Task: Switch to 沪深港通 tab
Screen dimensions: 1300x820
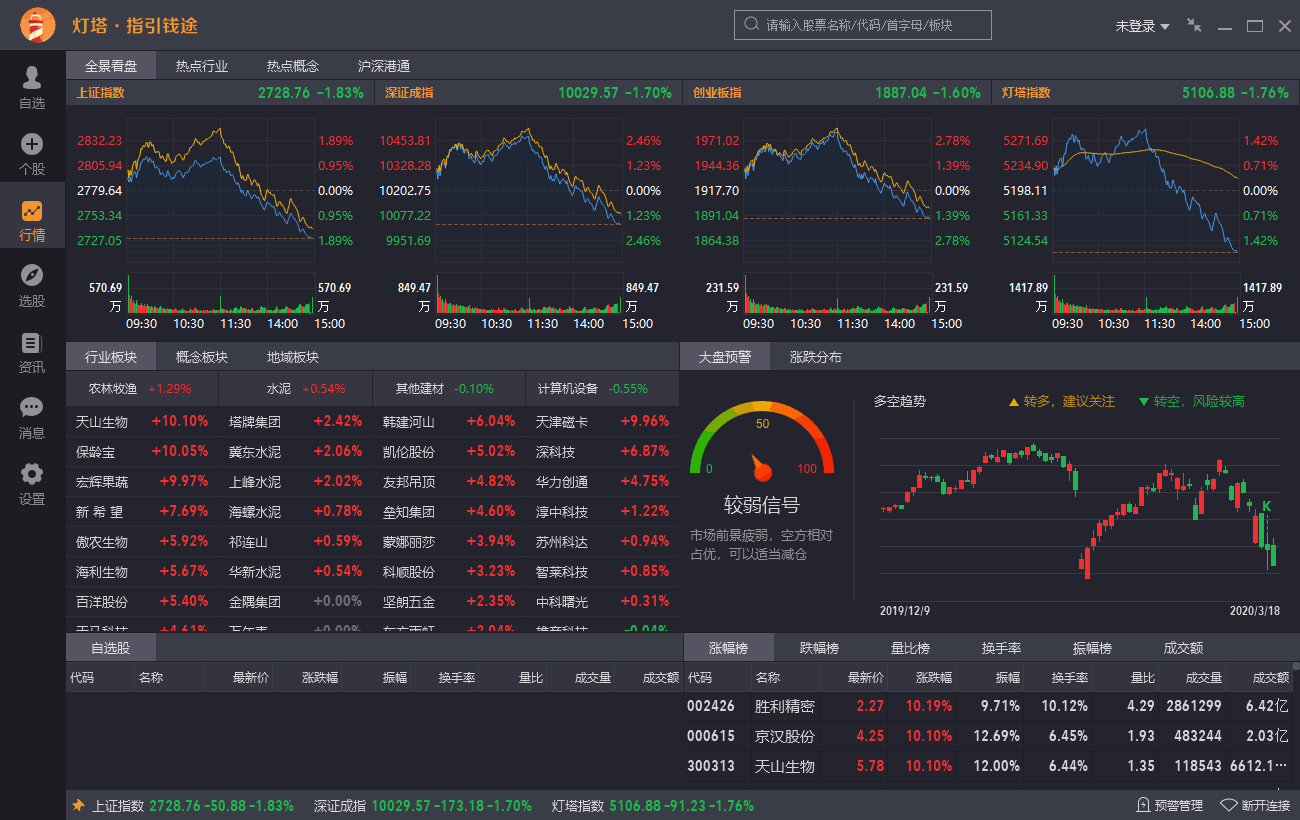Action: click(x=384, y=66)
